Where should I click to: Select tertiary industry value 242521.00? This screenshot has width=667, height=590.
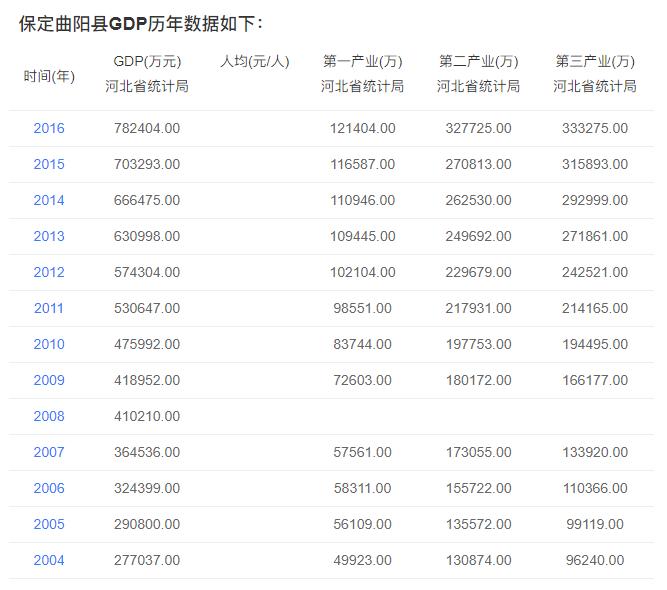(x=595, y=272)
